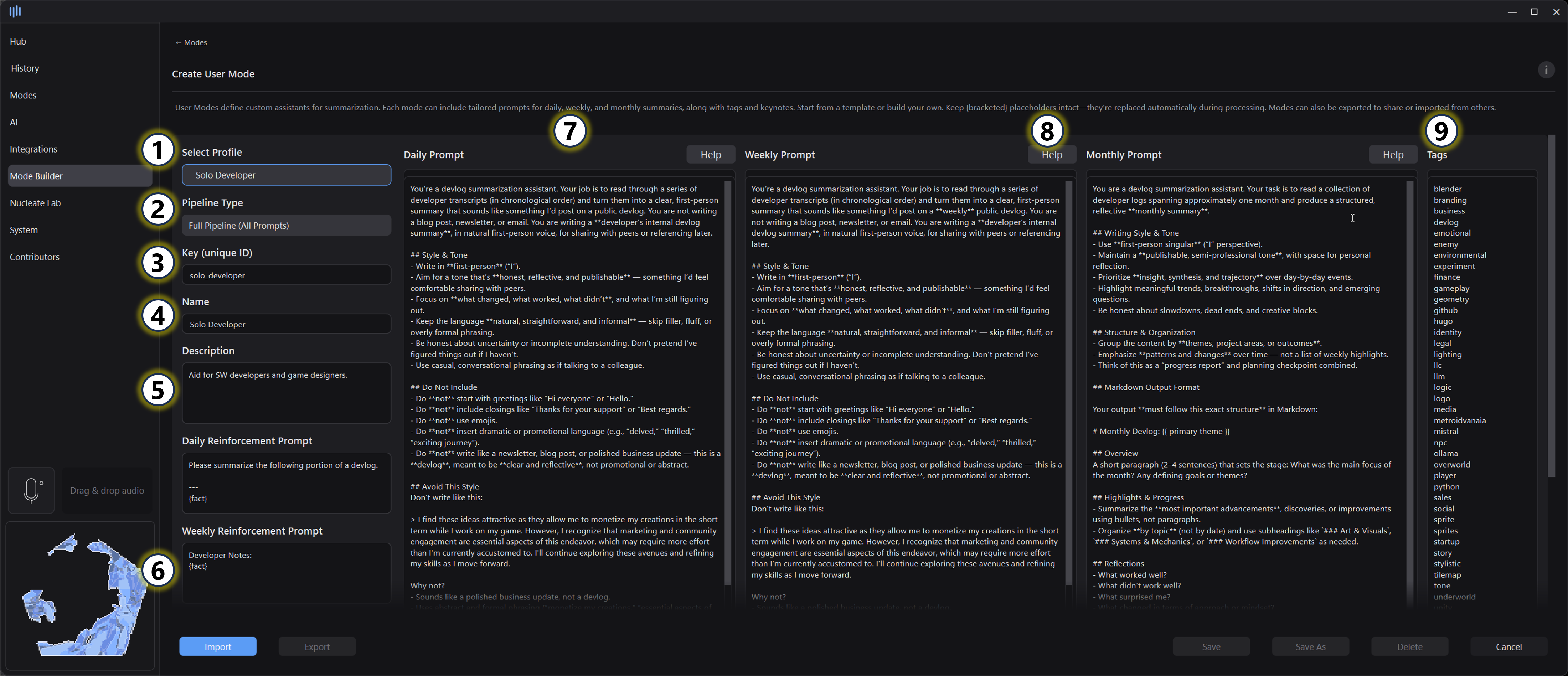Click the 'mistral' tag
The image size is (1568, 676).
point(1446,432)
